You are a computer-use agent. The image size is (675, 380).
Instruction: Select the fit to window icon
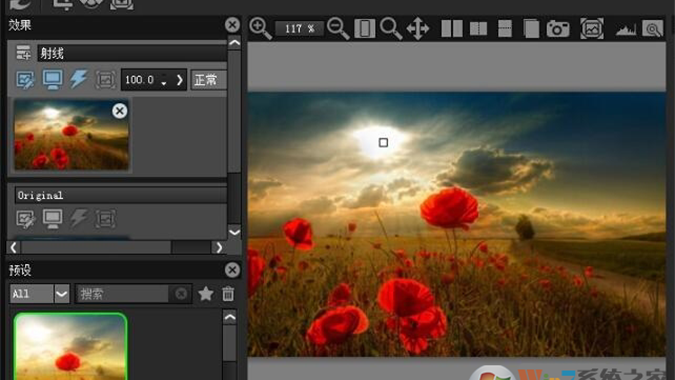364,29
